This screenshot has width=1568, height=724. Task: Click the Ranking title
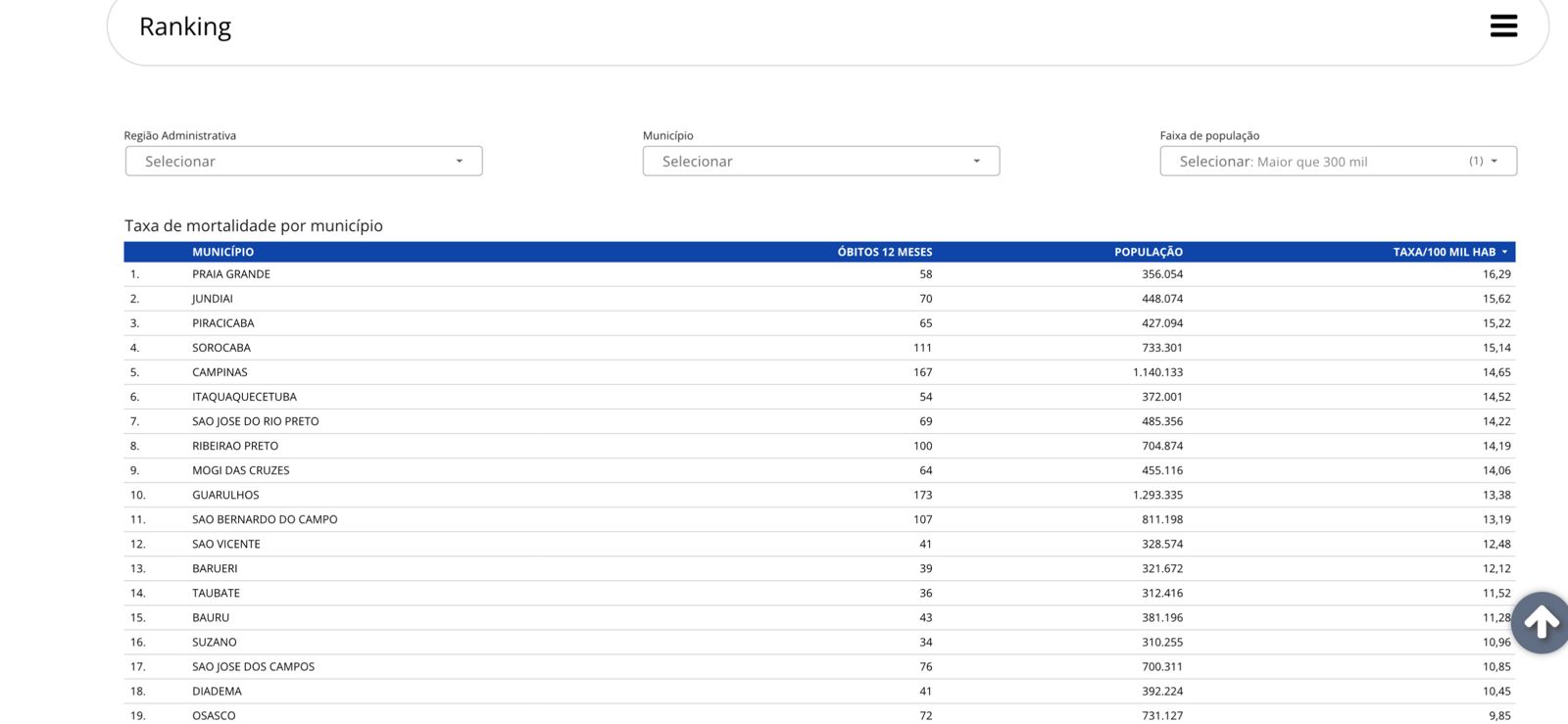point(185,27)
